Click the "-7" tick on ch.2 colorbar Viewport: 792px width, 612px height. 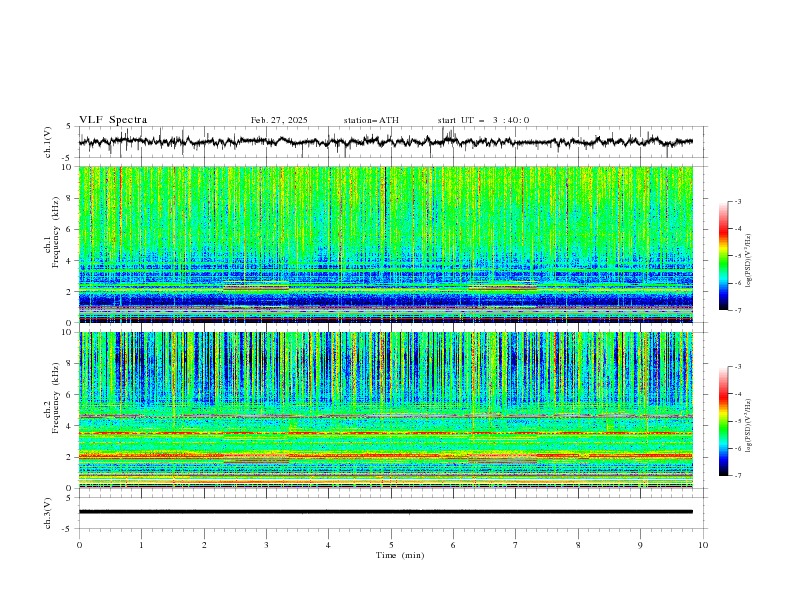tap(737, 475)
